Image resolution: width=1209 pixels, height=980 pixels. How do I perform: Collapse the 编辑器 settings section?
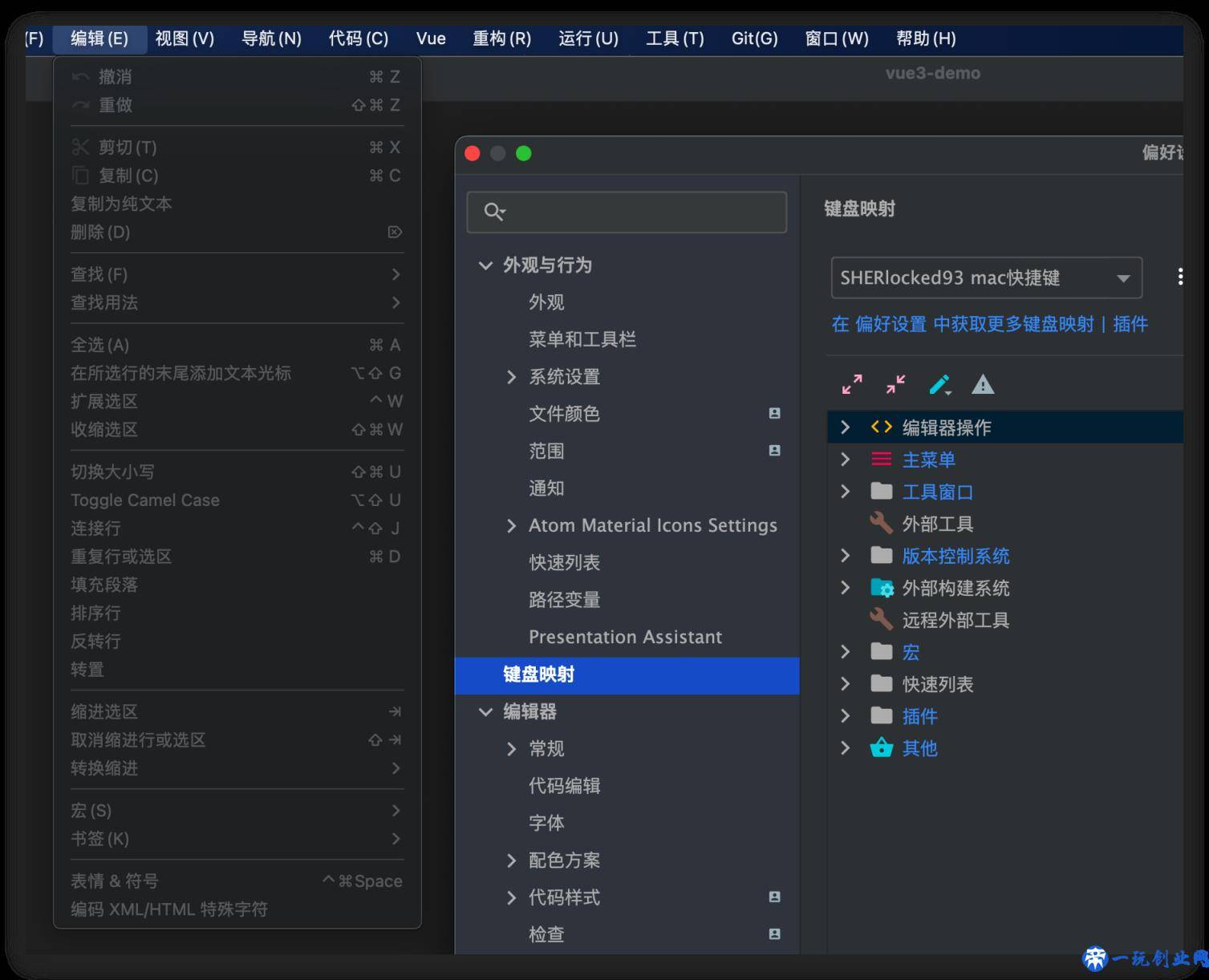(485, 711)
